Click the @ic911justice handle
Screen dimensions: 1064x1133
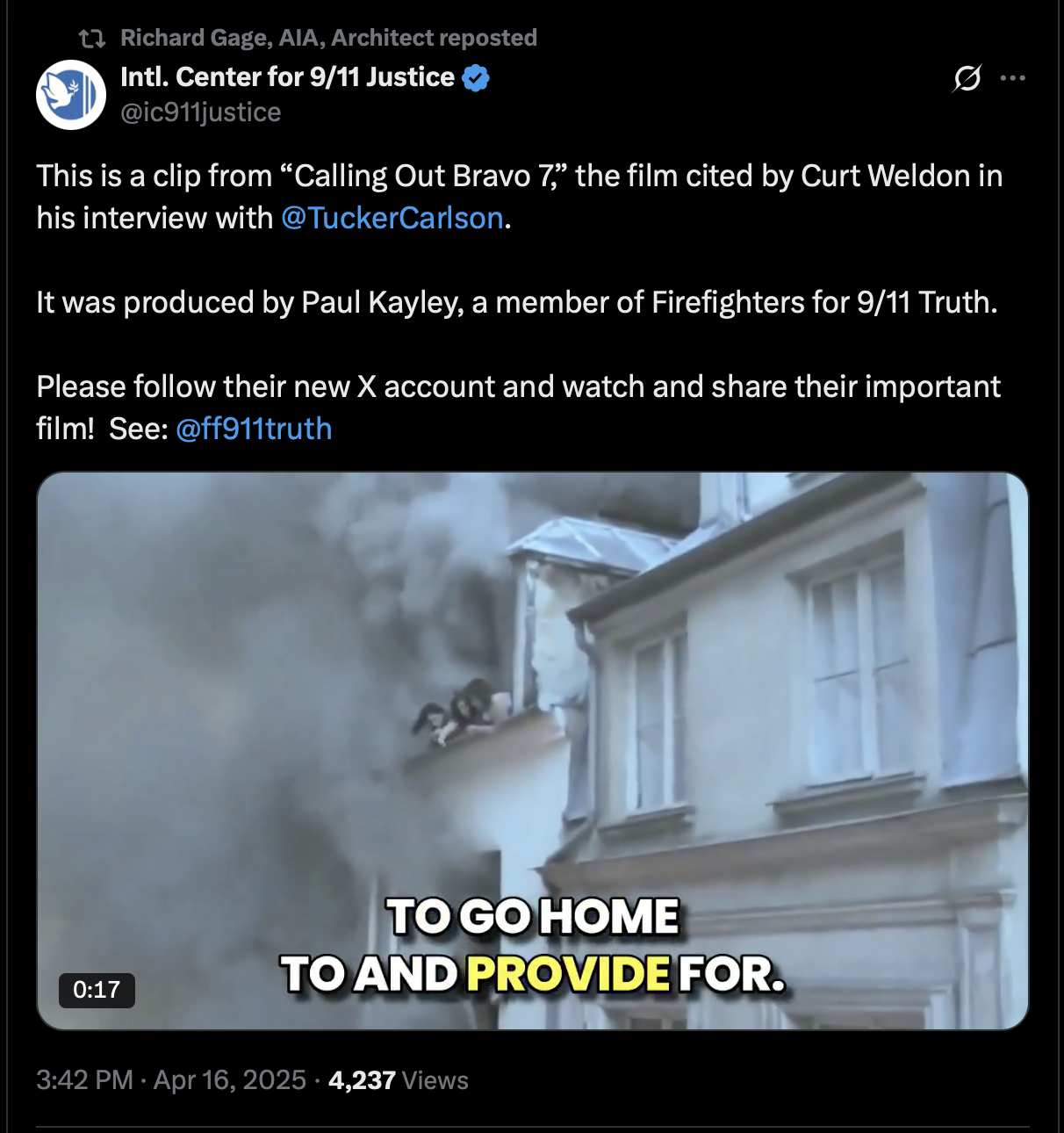[x=200, y=112]
